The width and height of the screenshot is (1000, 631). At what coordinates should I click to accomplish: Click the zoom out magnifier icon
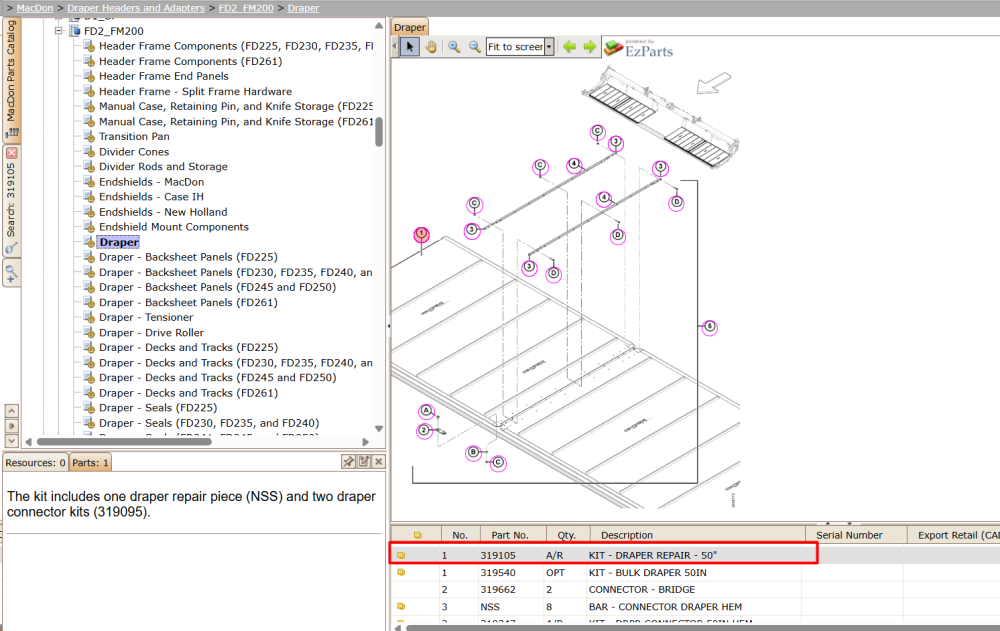(474, 47)
